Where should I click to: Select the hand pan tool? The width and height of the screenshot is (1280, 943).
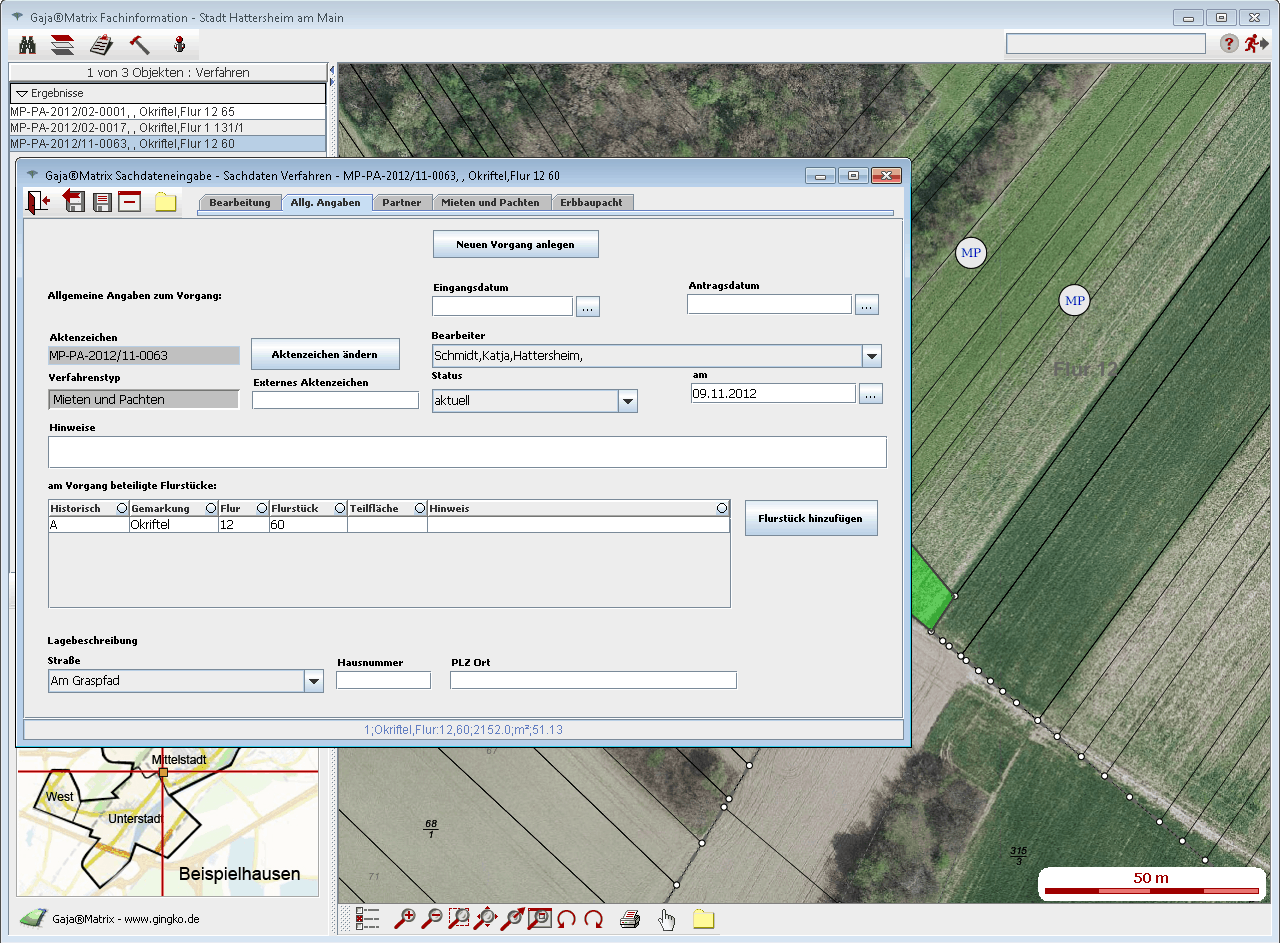tap(666, 919)
